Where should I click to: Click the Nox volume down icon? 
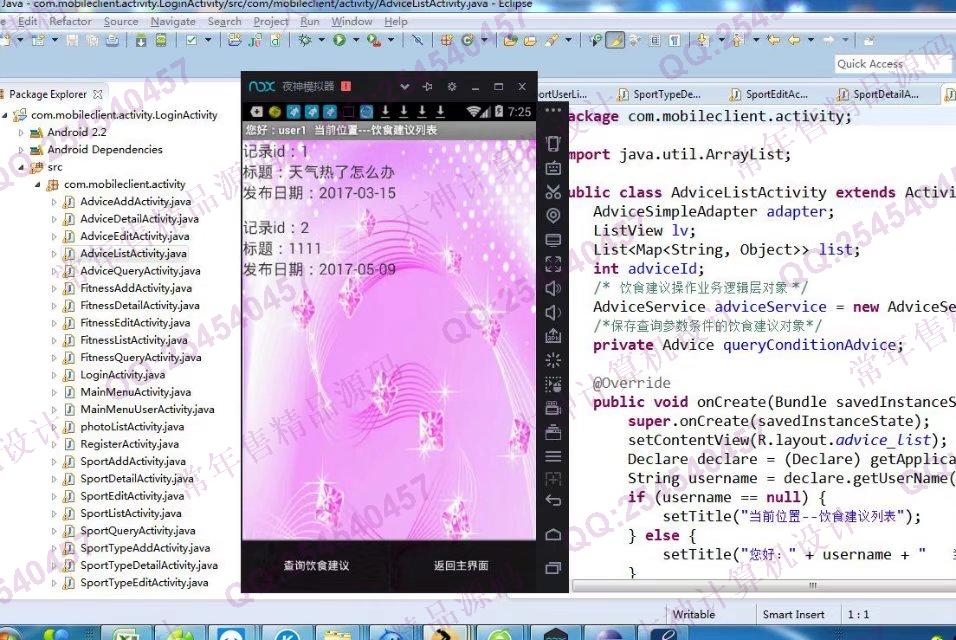coord(553,312)
